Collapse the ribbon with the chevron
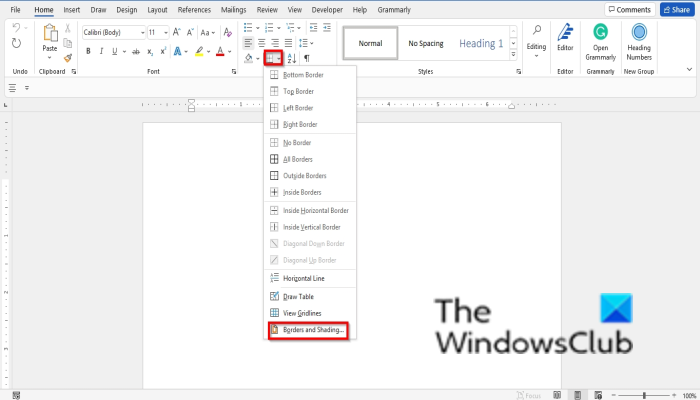The image size is (700, 400). 689,69
